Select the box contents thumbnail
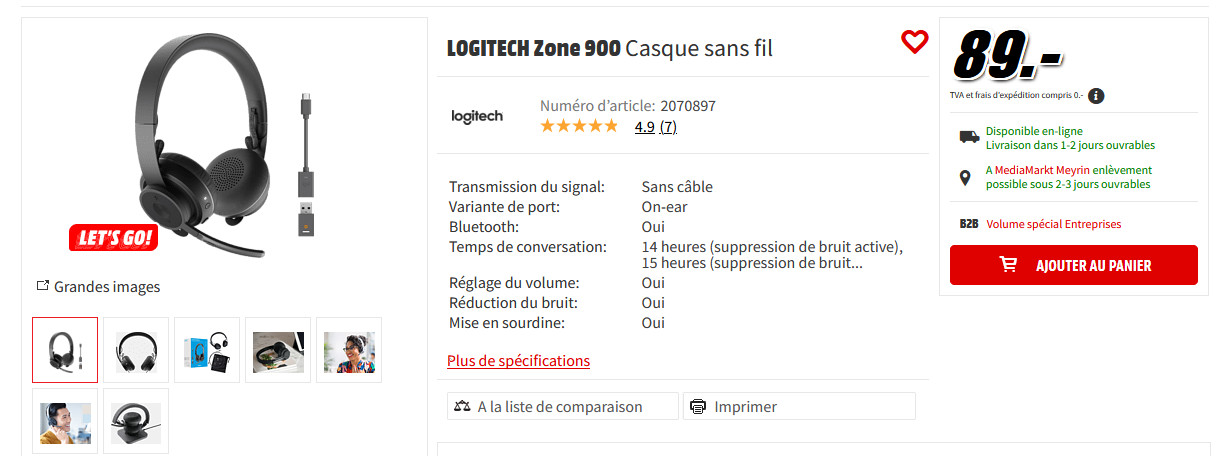 [207, 350]
